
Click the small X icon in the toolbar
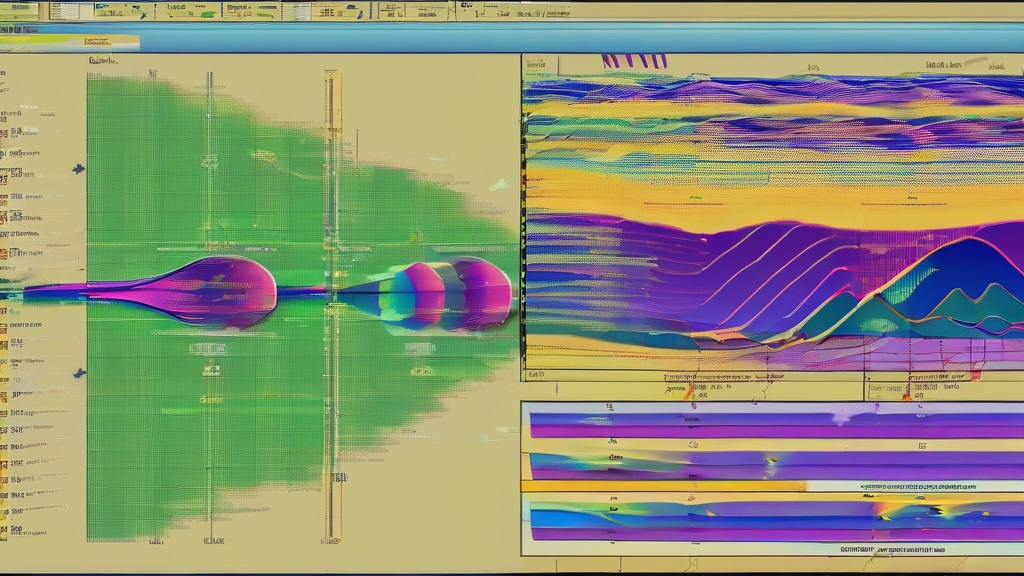[x=143, y=14]
